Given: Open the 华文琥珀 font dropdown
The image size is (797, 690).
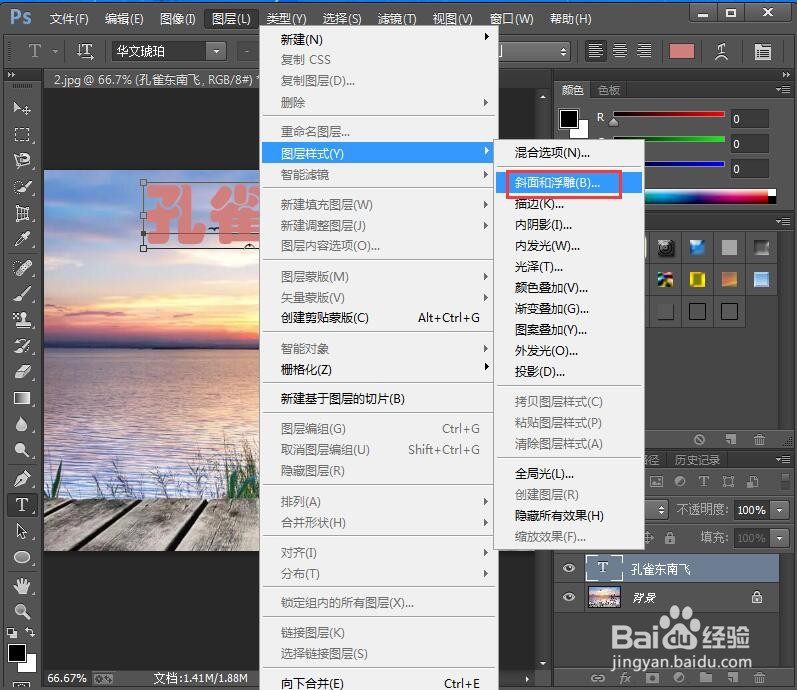Looking at the screenshot, I should [x=216, y=51].
